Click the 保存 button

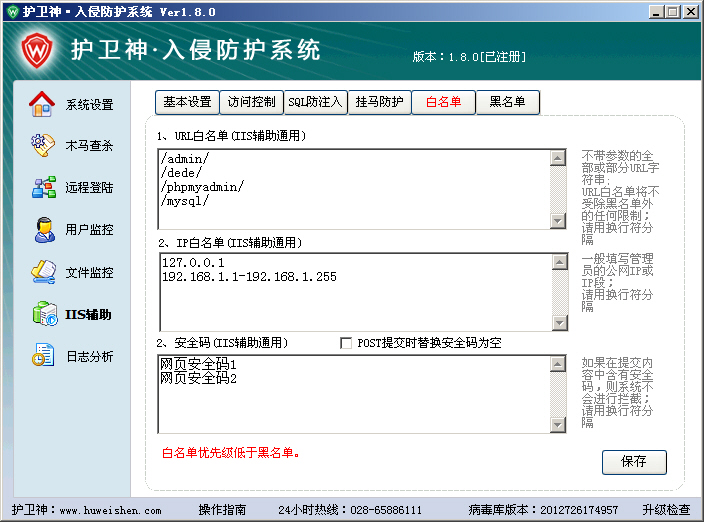(634, 462)
